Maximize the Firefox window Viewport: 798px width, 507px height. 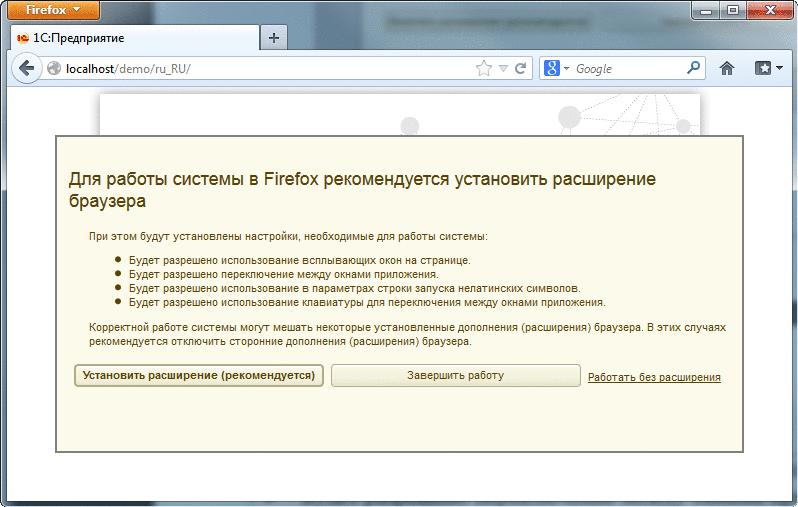coord(733,11)
